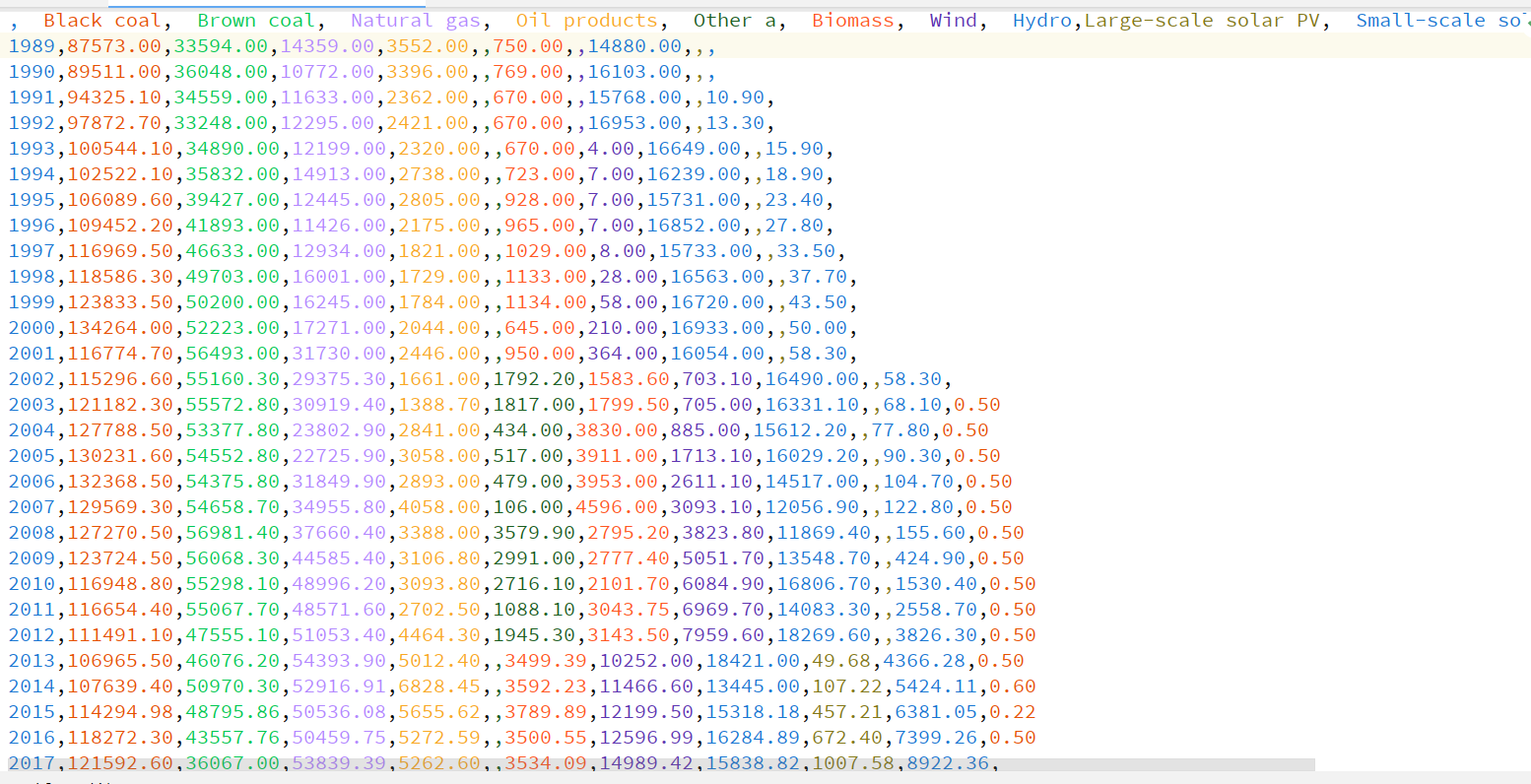Click the value 1007.58 in 2017 row
This screenshot has height=784, width=1531.
point(853,763)
